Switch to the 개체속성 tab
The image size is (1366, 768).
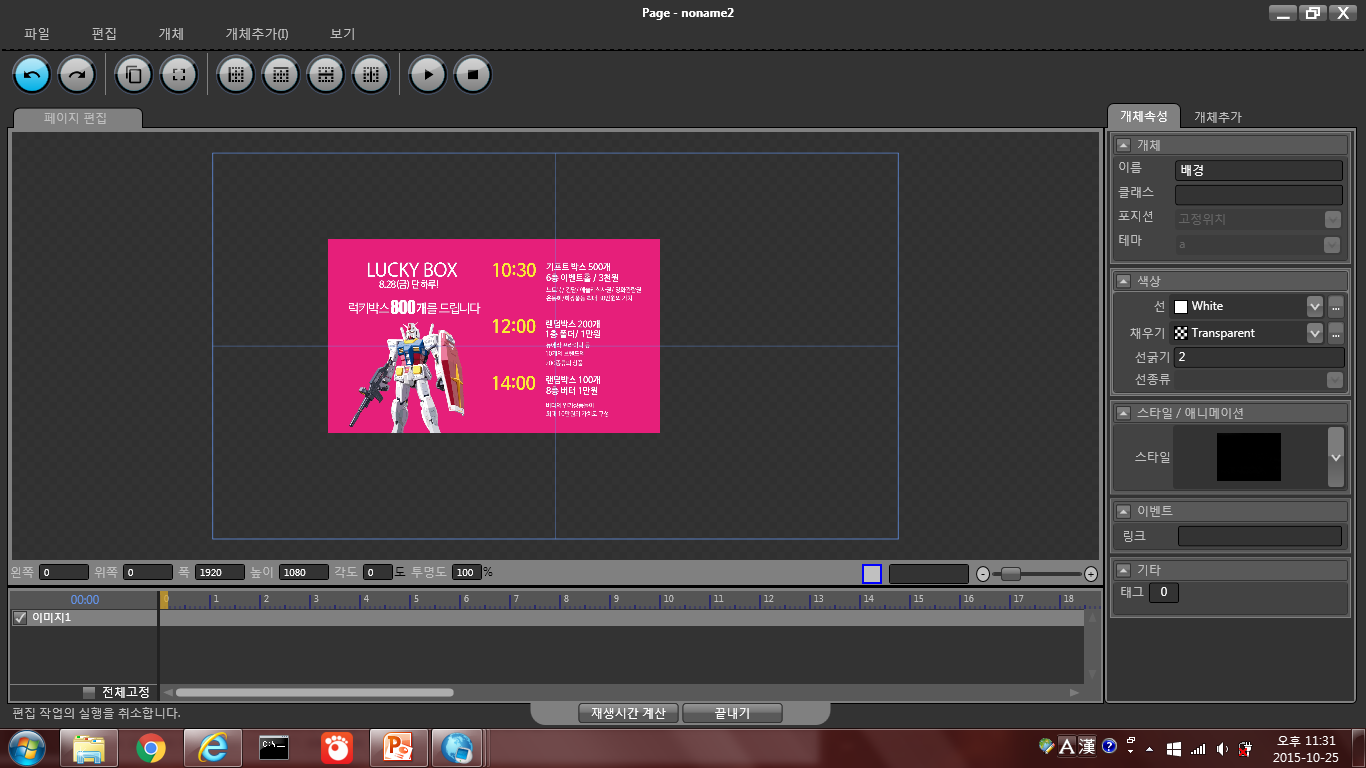pos(1144,116)
